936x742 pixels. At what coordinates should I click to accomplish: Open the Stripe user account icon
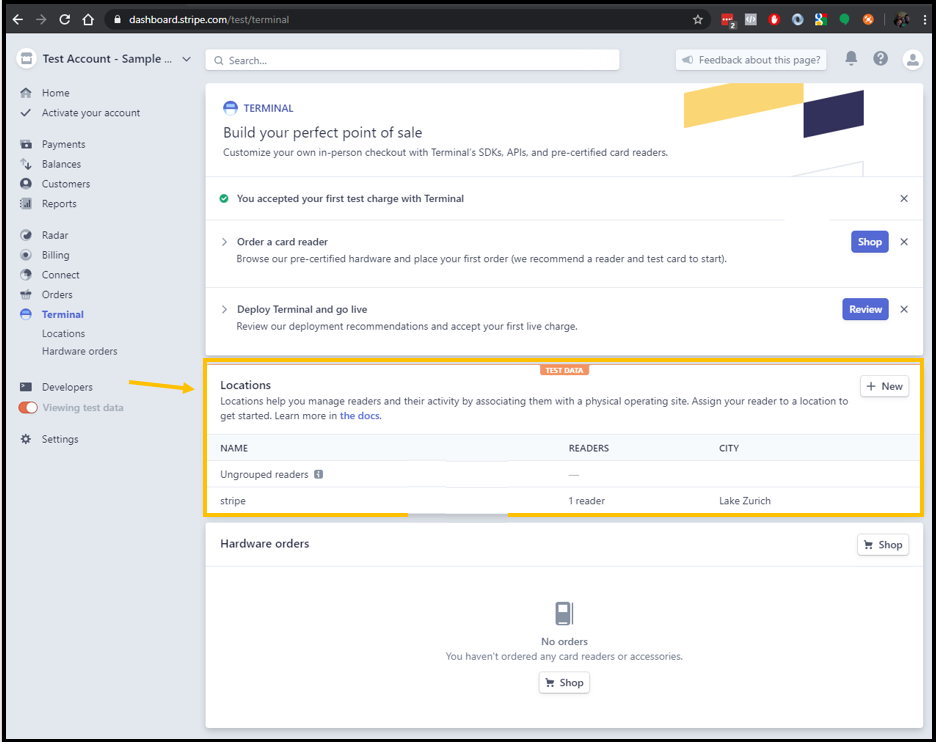(x=912, y=60)
